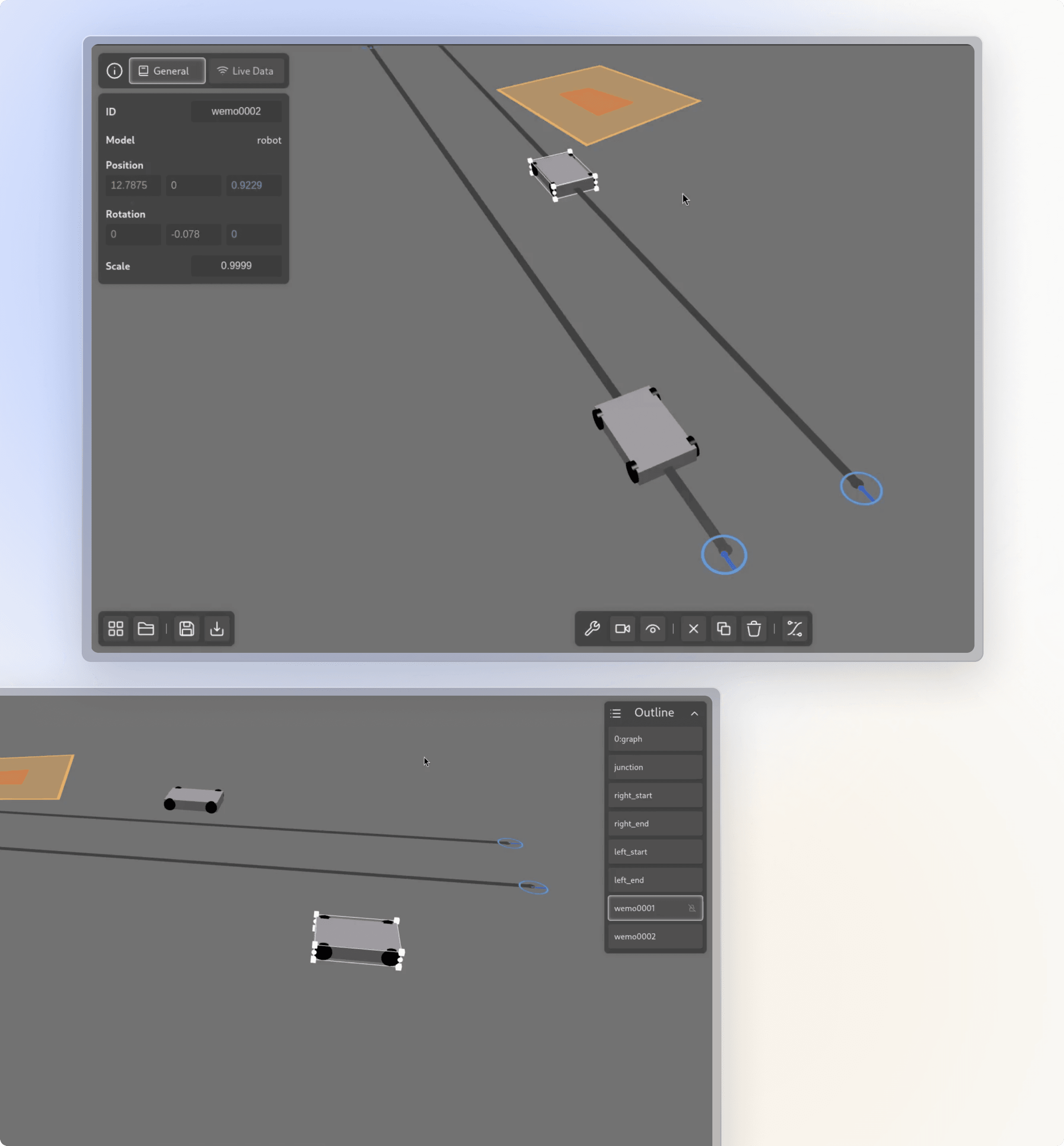1064x1146 pixels.
Task: Click the duplicate copy icon
Action: [x=724, y=628]
